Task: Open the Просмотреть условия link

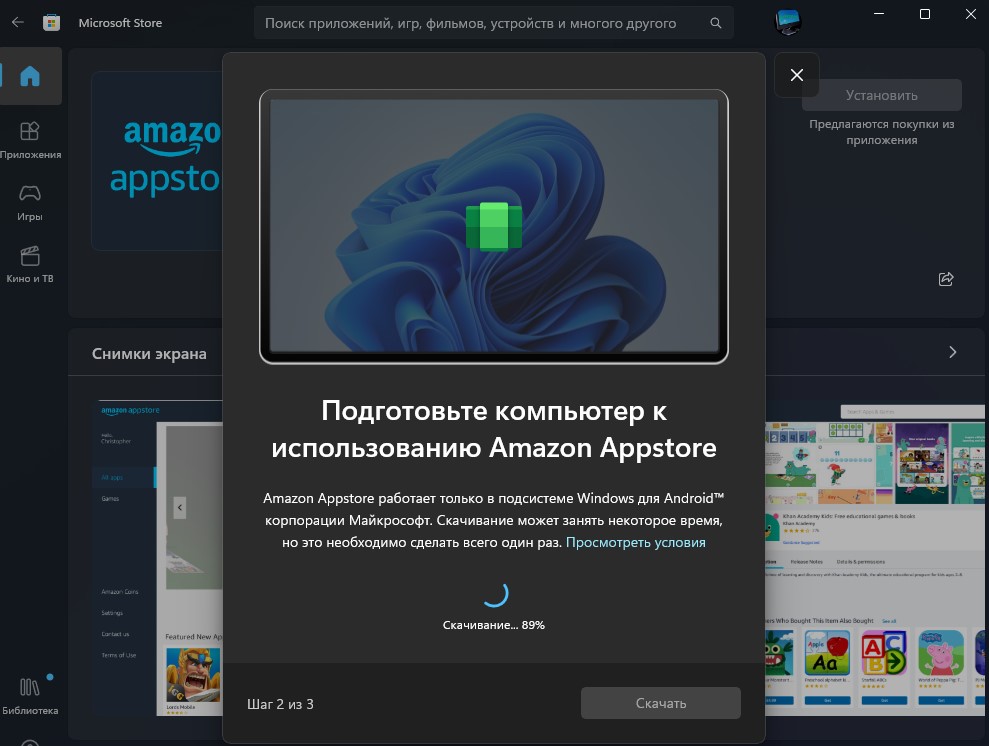Action: [x=635, y=542]
